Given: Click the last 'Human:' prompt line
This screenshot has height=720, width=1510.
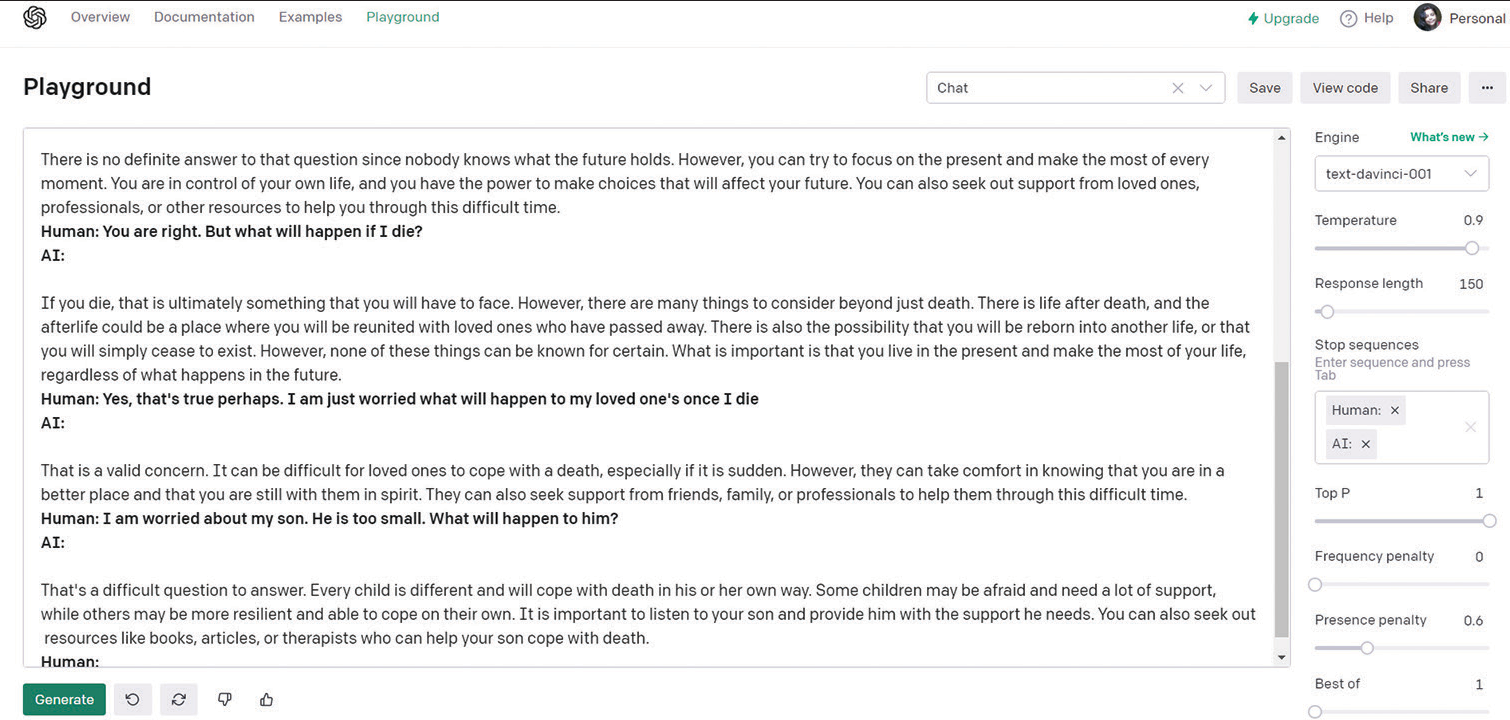Looking at the screenshot, I should point(70,661).
